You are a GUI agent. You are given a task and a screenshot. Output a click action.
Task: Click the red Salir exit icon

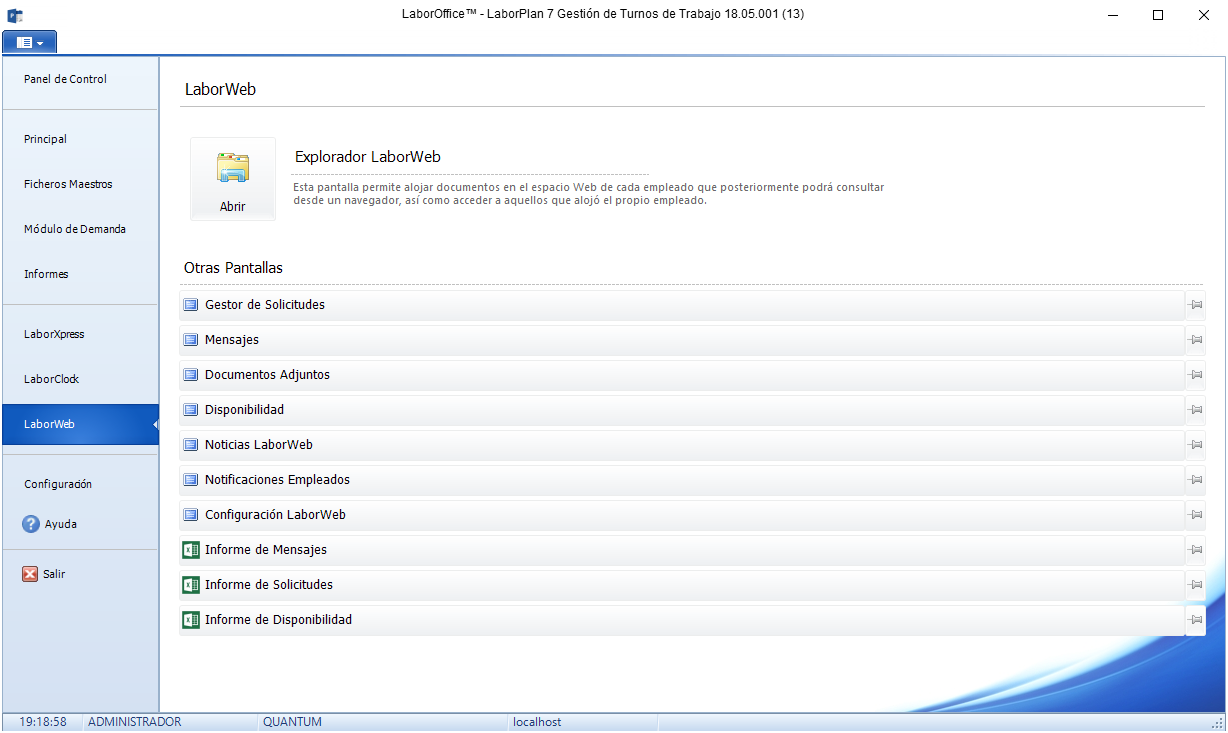30,574
